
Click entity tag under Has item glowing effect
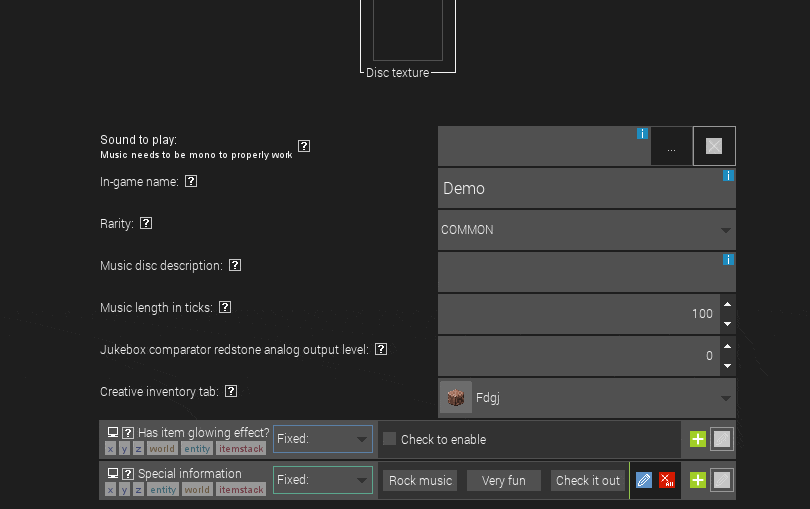197,449
